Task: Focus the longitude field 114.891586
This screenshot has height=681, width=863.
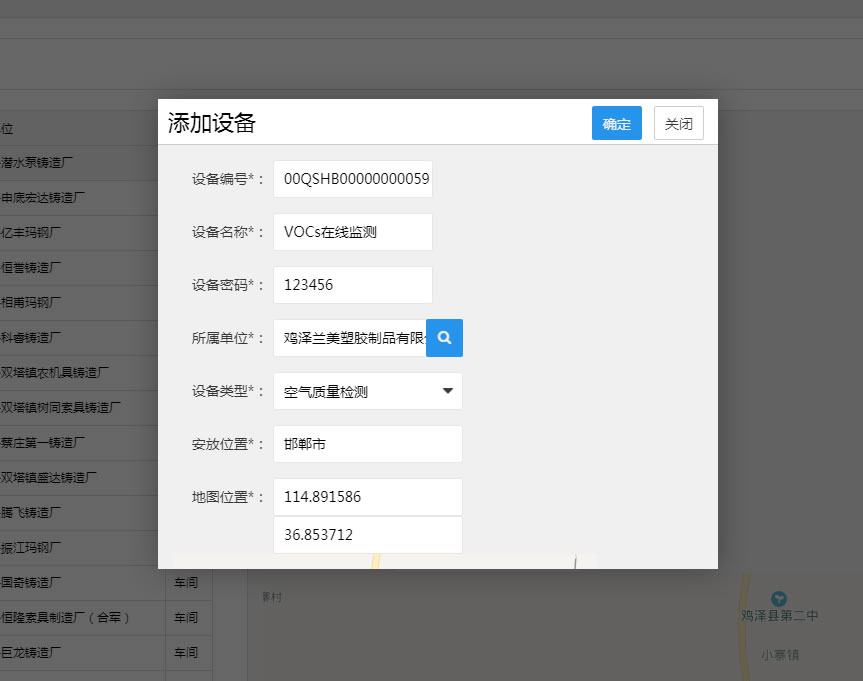Action: (367, 497)
